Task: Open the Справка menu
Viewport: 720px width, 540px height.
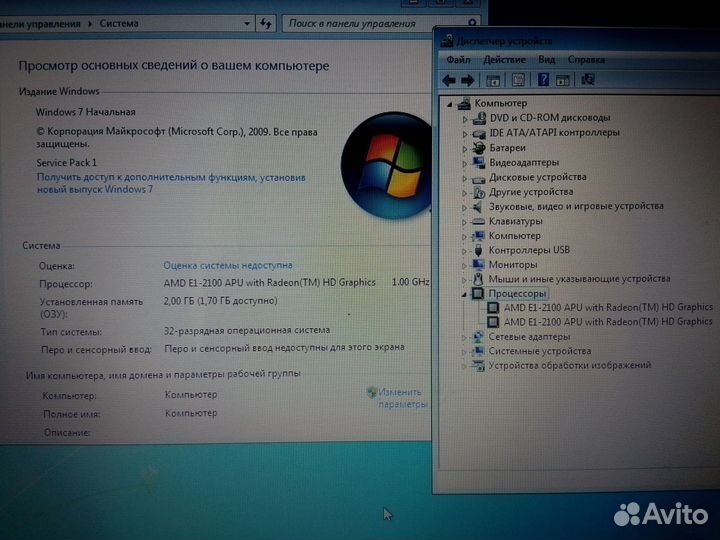Action: 586,60
